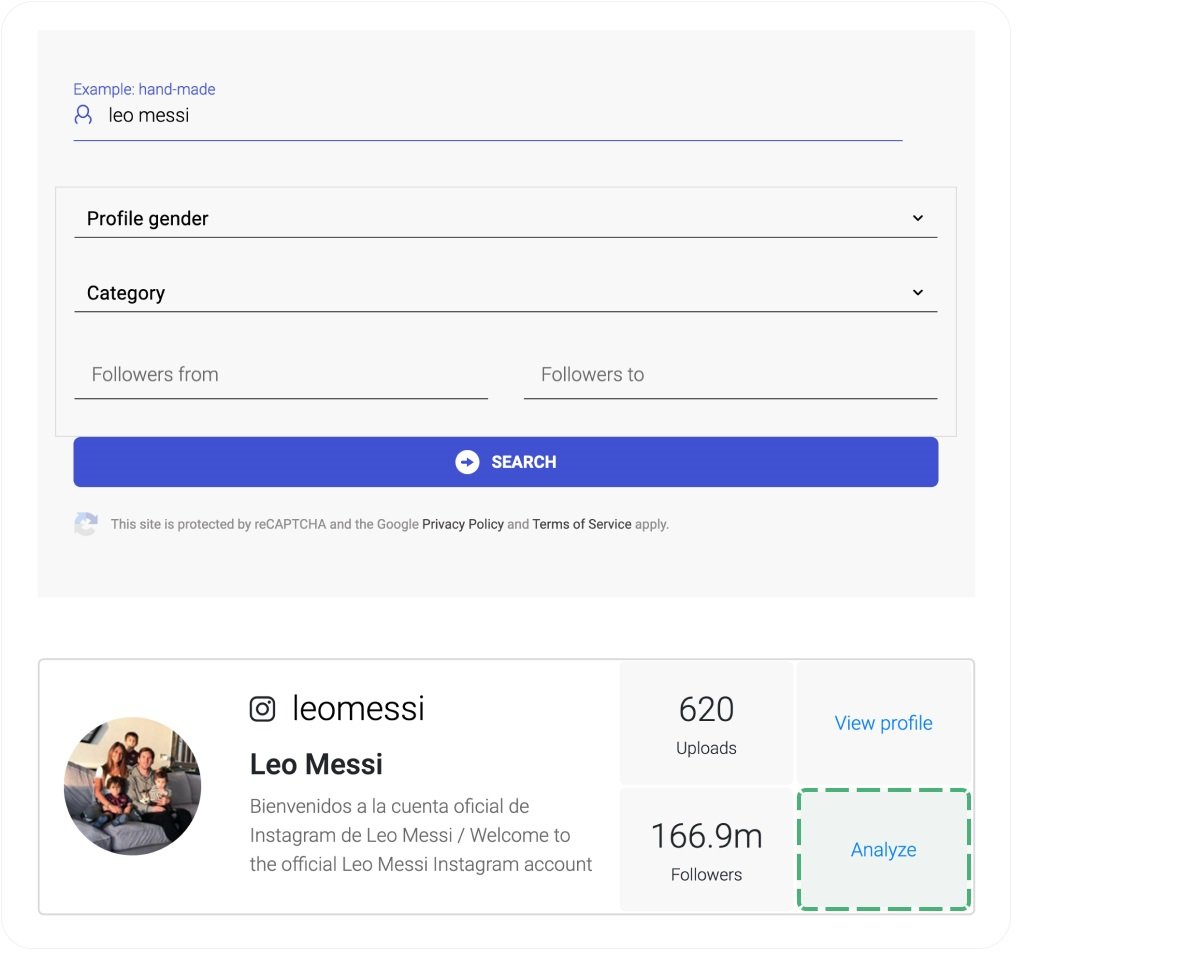Screen dimensions: 1200x963
Task: Click the Analyze button
Action: (x=884, y=850)
